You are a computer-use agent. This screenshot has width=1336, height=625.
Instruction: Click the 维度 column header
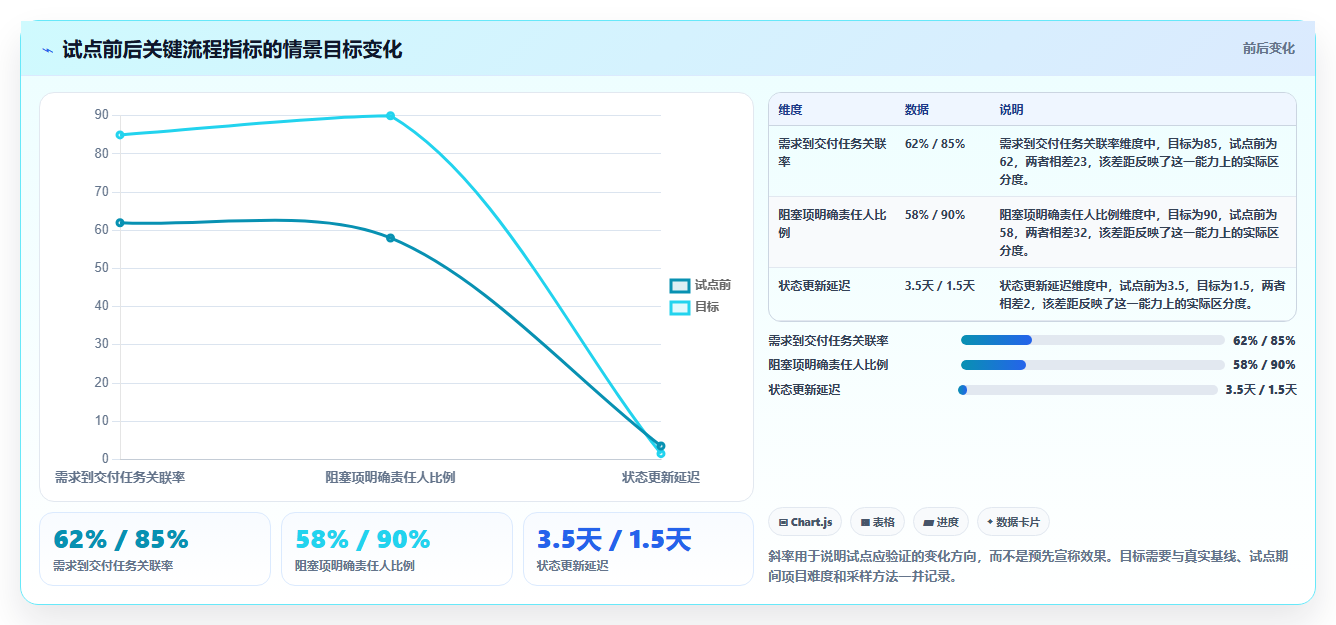click(790, 109)
